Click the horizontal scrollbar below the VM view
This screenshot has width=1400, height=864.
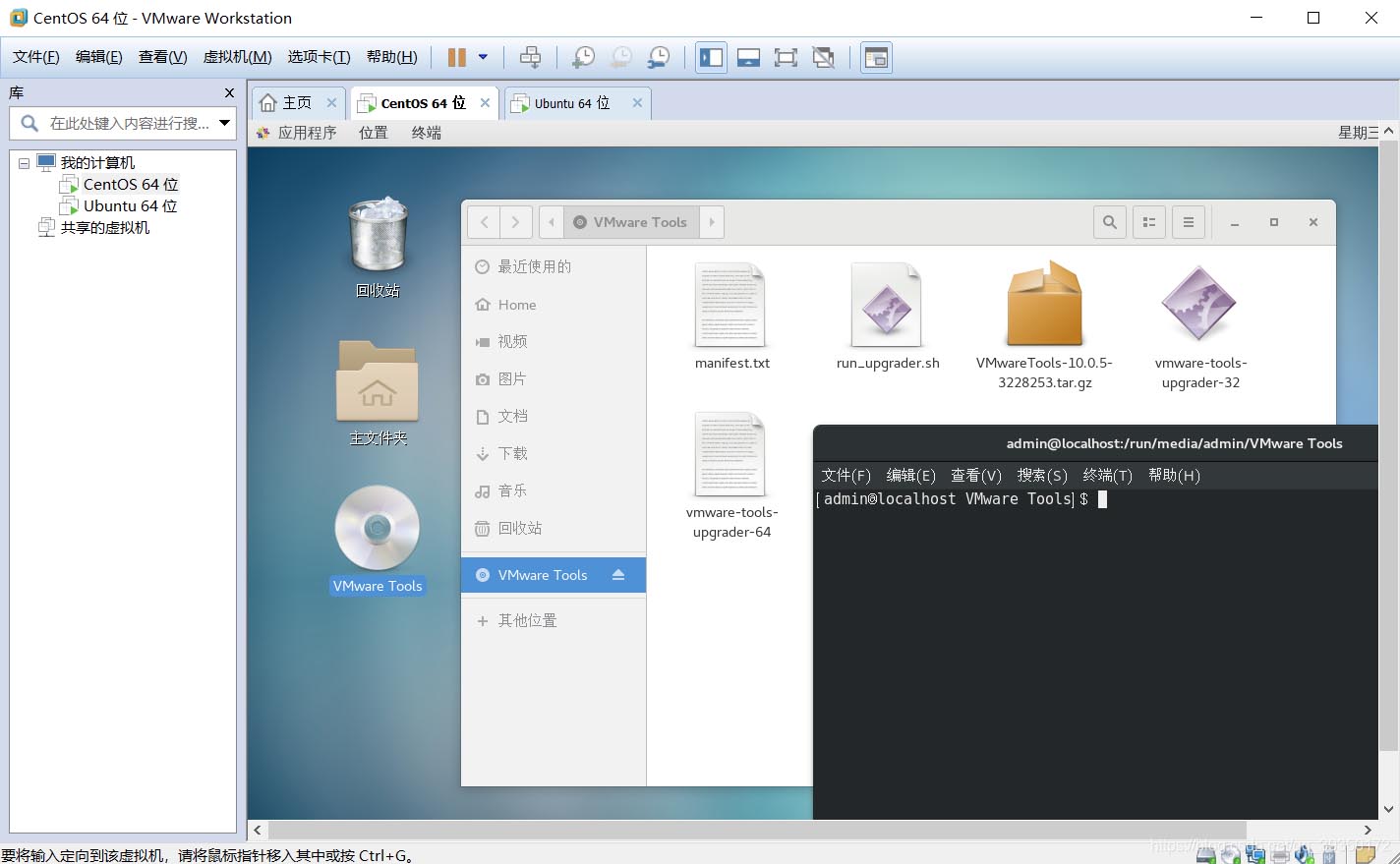757,830
